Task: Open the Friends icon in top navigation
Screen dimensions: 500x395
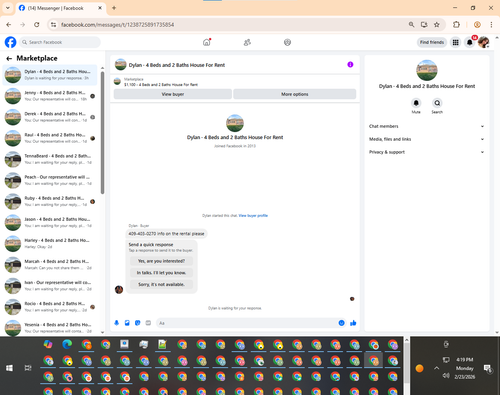Action: [x=247, y=42]
